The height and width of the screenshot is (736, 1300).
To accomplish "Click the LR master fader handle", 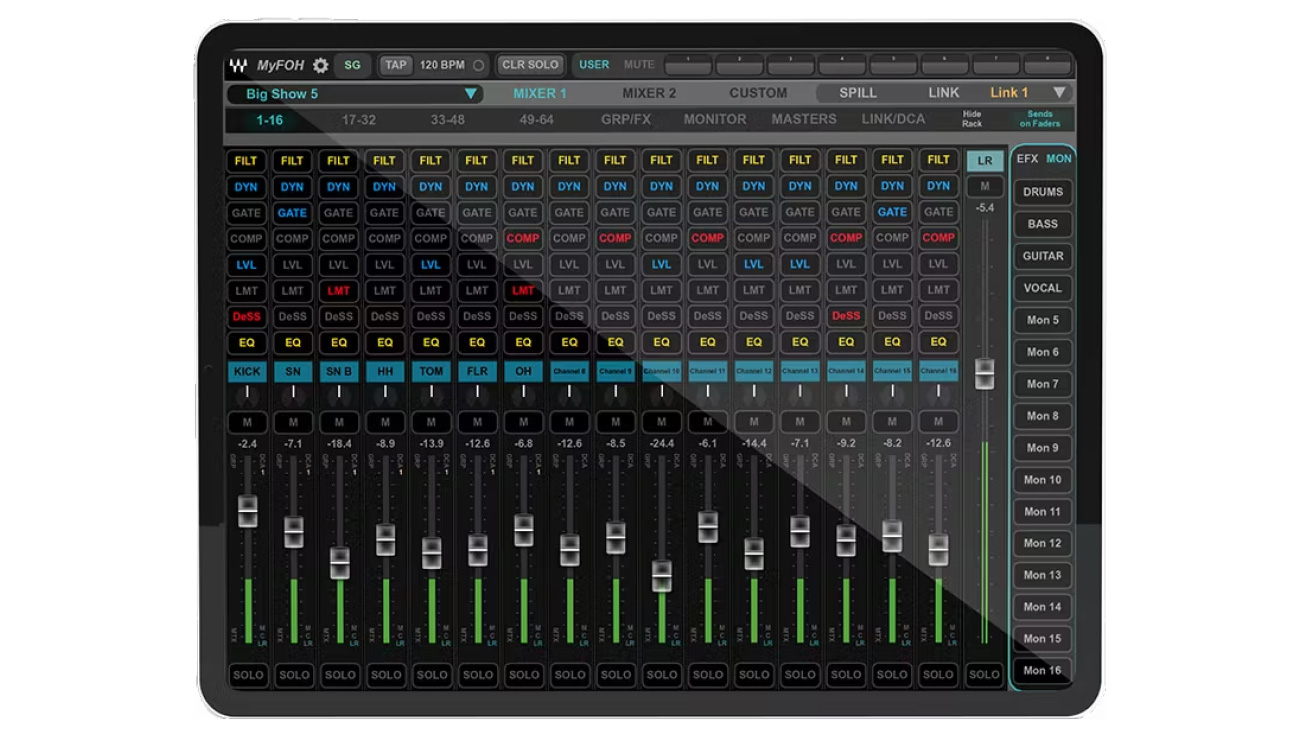I will pos(985,372).
